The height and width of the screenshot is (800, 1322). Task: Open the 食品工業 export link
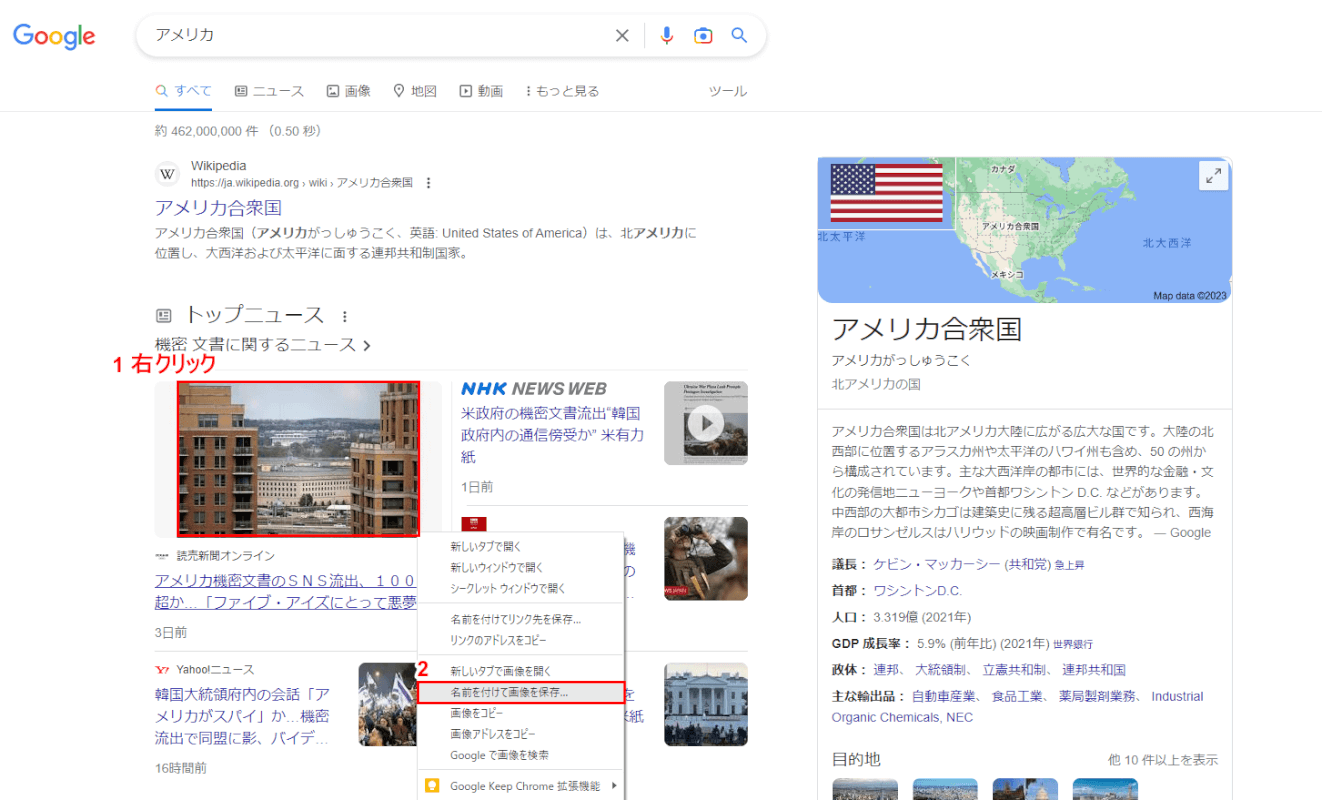(1018, 696)
